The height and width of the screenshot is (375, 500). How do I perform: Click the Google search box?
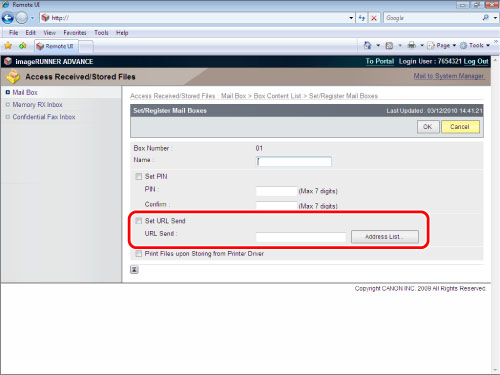(x=432, y=18)
